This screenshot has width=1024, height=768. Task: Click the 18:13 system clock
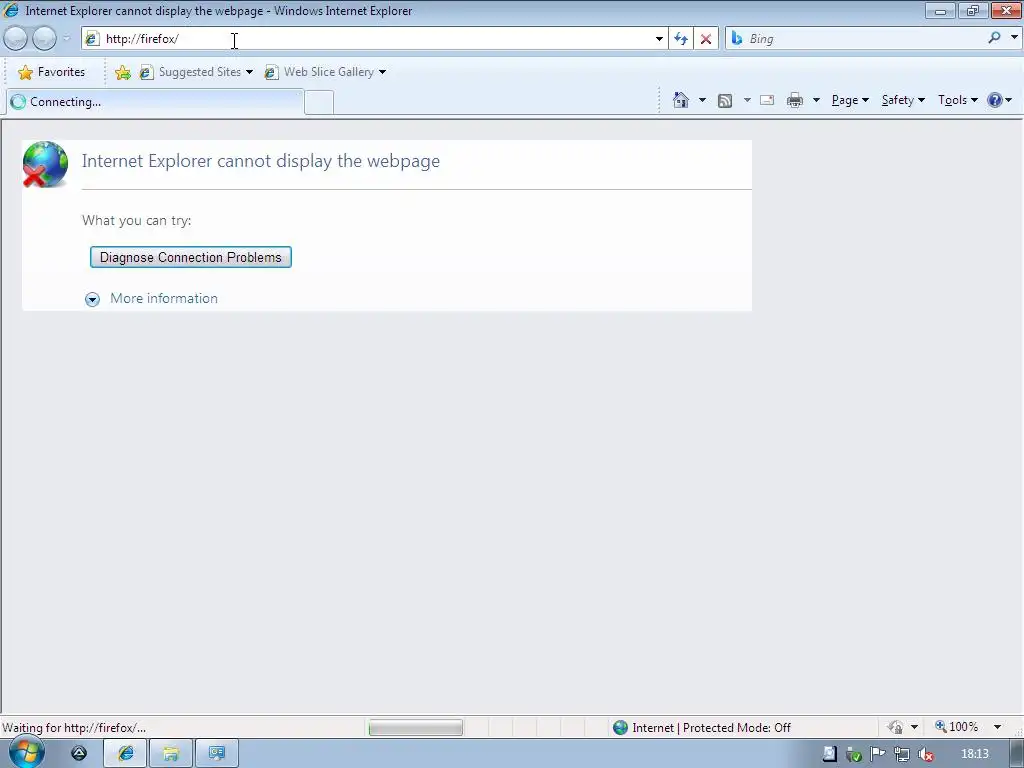[x=975, y=754]
